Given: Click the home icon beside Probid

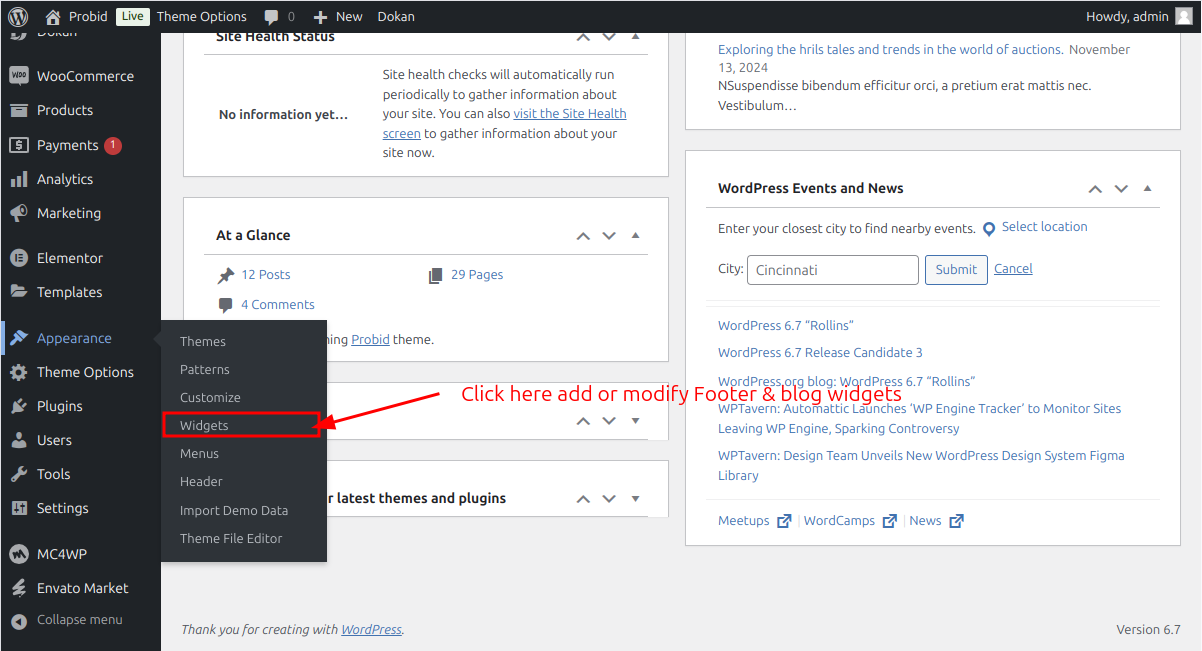Looking at the screenshot, I should tap(53, 16).
